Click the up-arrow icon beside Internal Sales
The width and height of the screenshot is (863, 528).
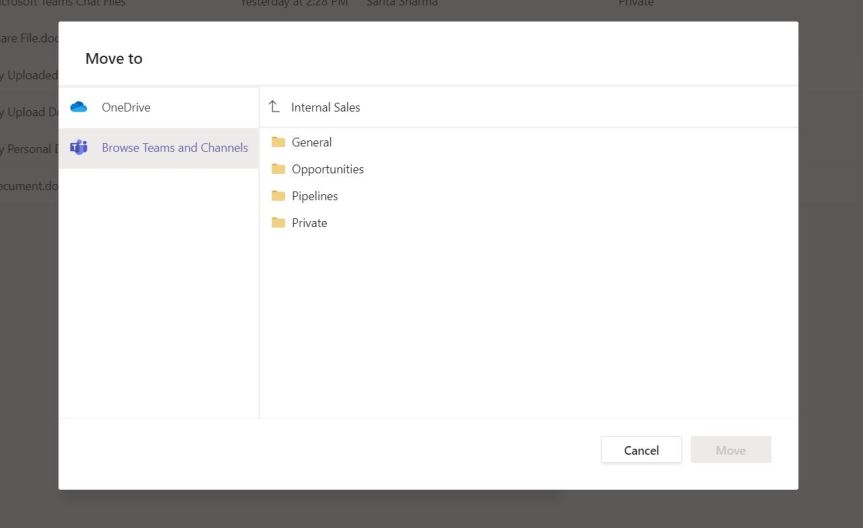click(x=274, y=107)
